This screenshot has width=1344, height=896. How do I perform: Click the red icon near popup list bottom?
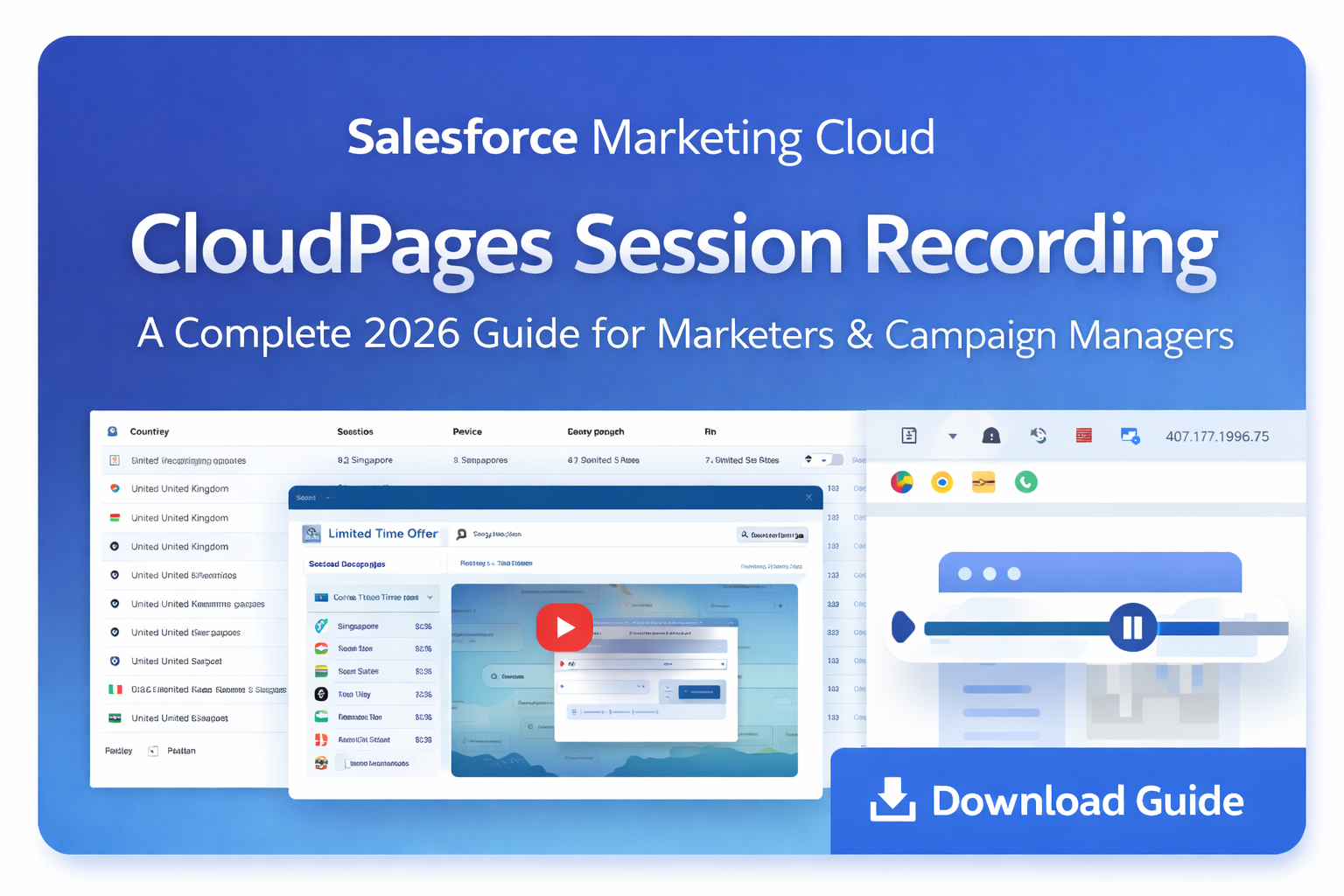point(321,739)
